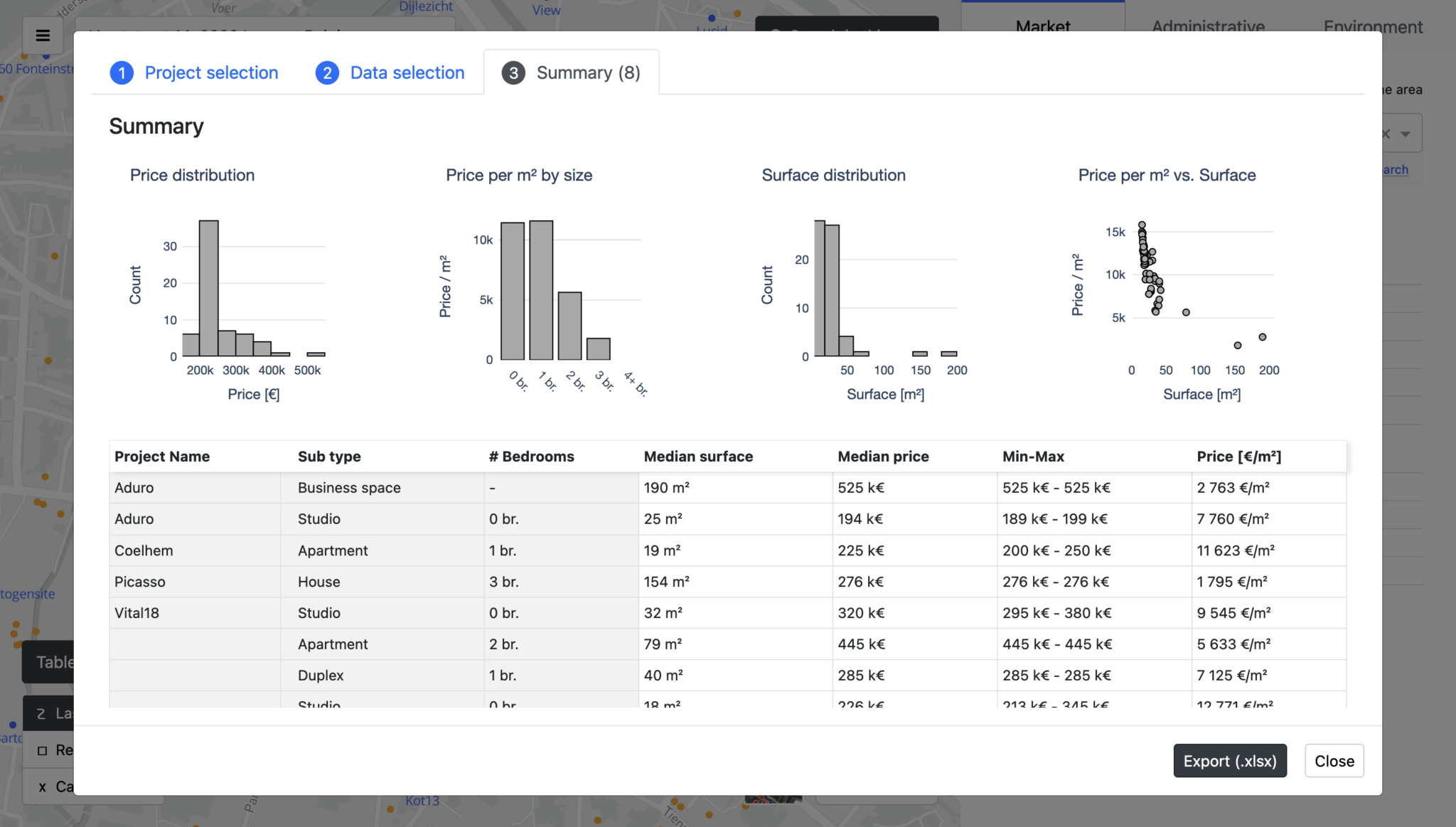Screen dimensions: 1456x827
Task: Close the summary dialog
Action: [1334, 760]
